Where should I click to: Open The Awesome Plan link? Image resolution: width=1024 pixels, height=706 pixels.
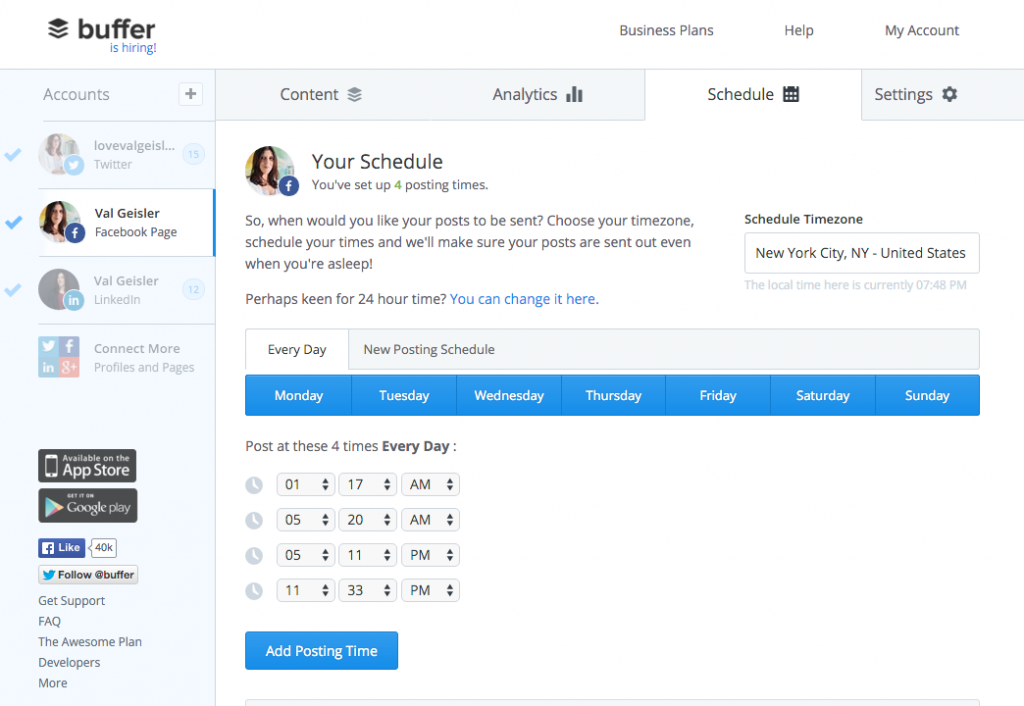coord(90,642)
